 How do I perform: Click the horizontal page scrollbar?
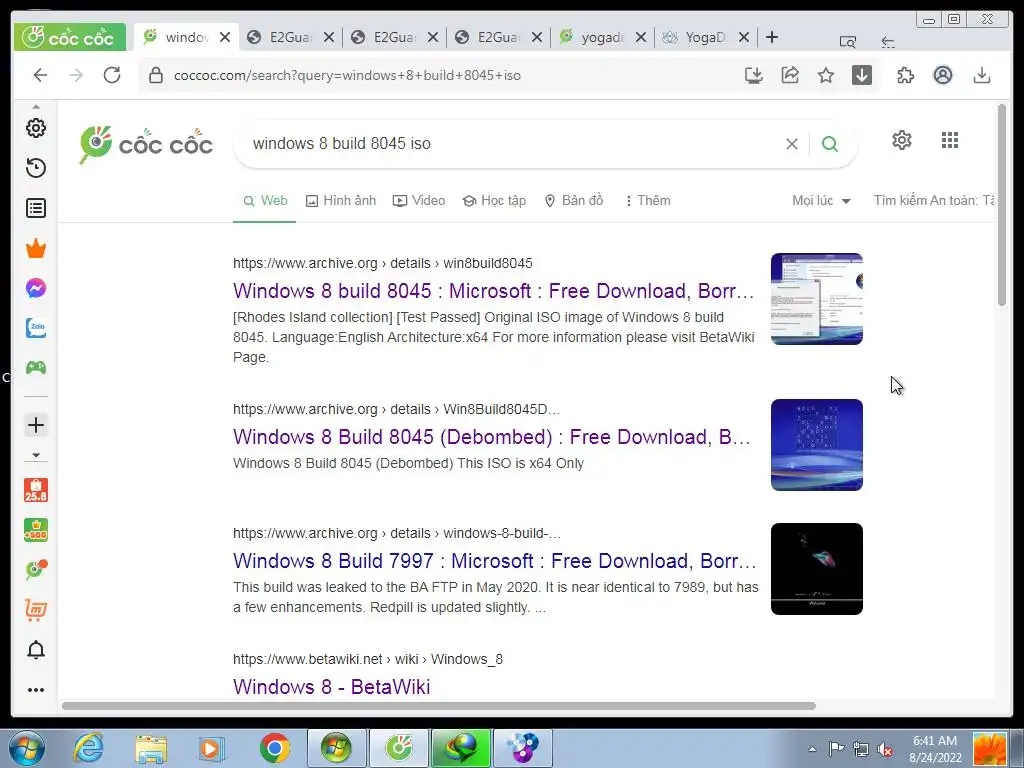coord(439,706)
